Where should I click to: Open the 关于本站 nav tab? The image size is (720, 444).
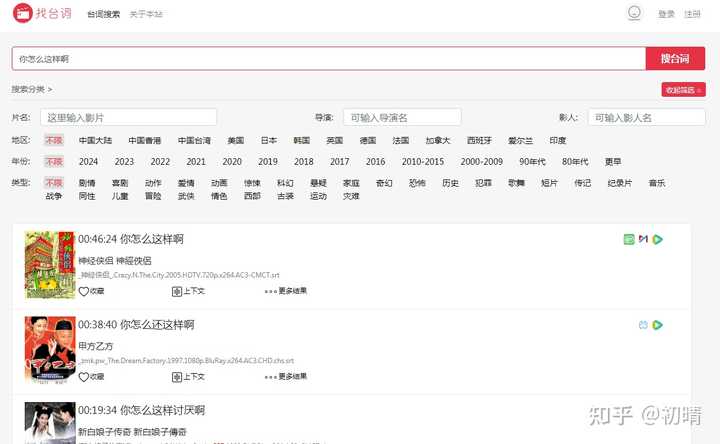[146, 14]
